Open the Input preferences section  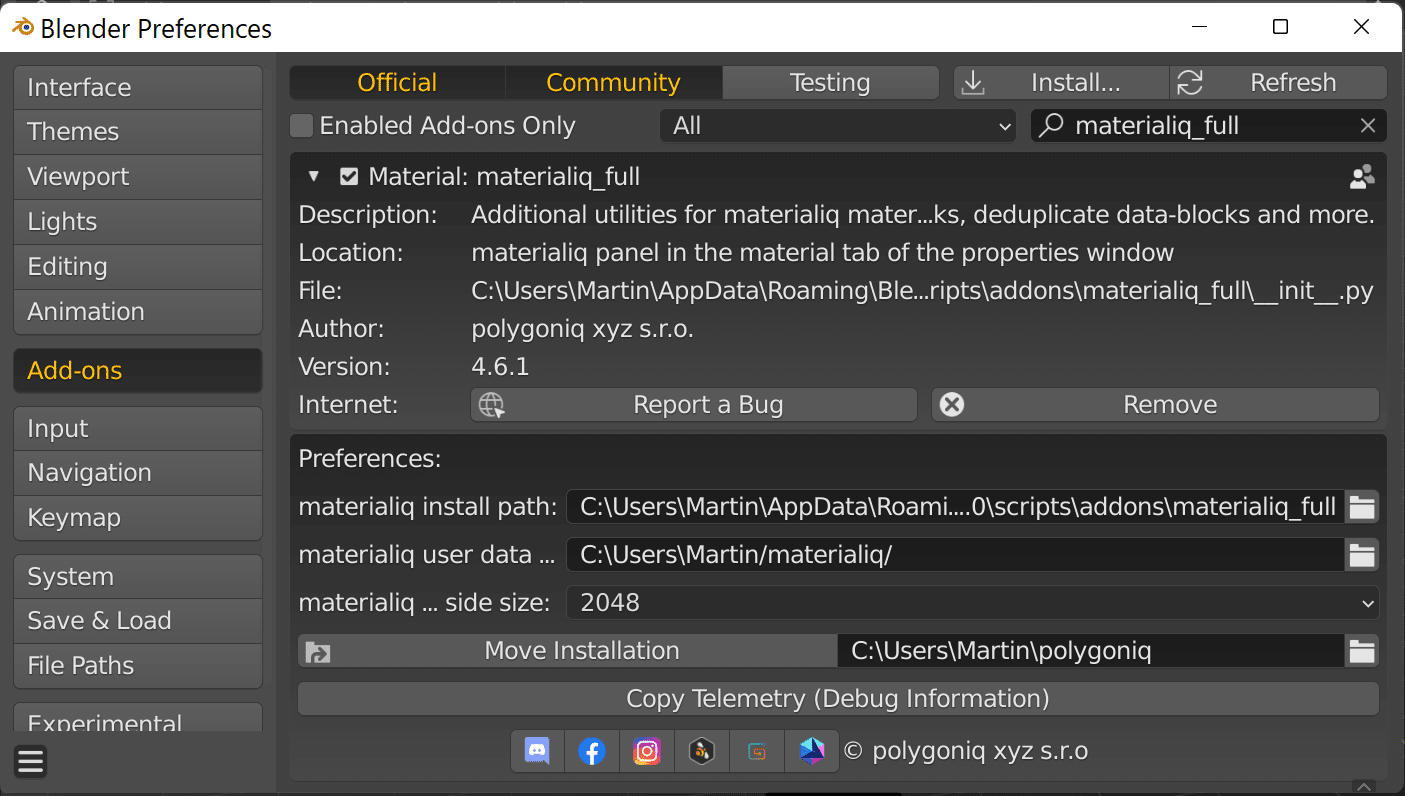(x=138, y=429)
